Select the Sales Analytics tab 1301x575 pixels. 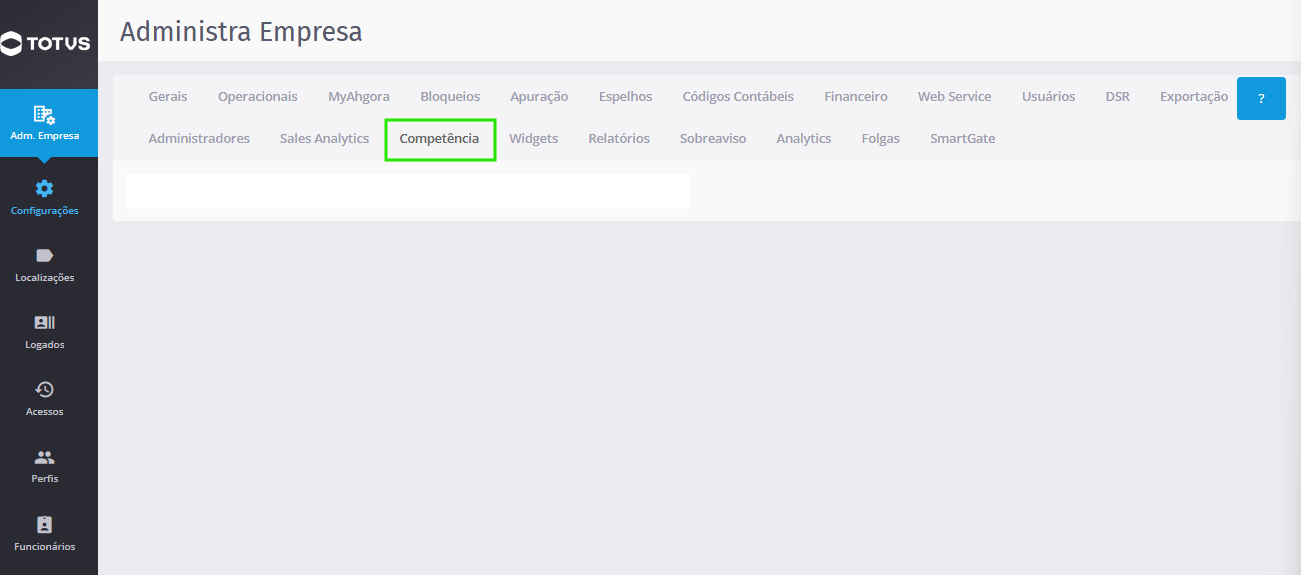[324, 138]
